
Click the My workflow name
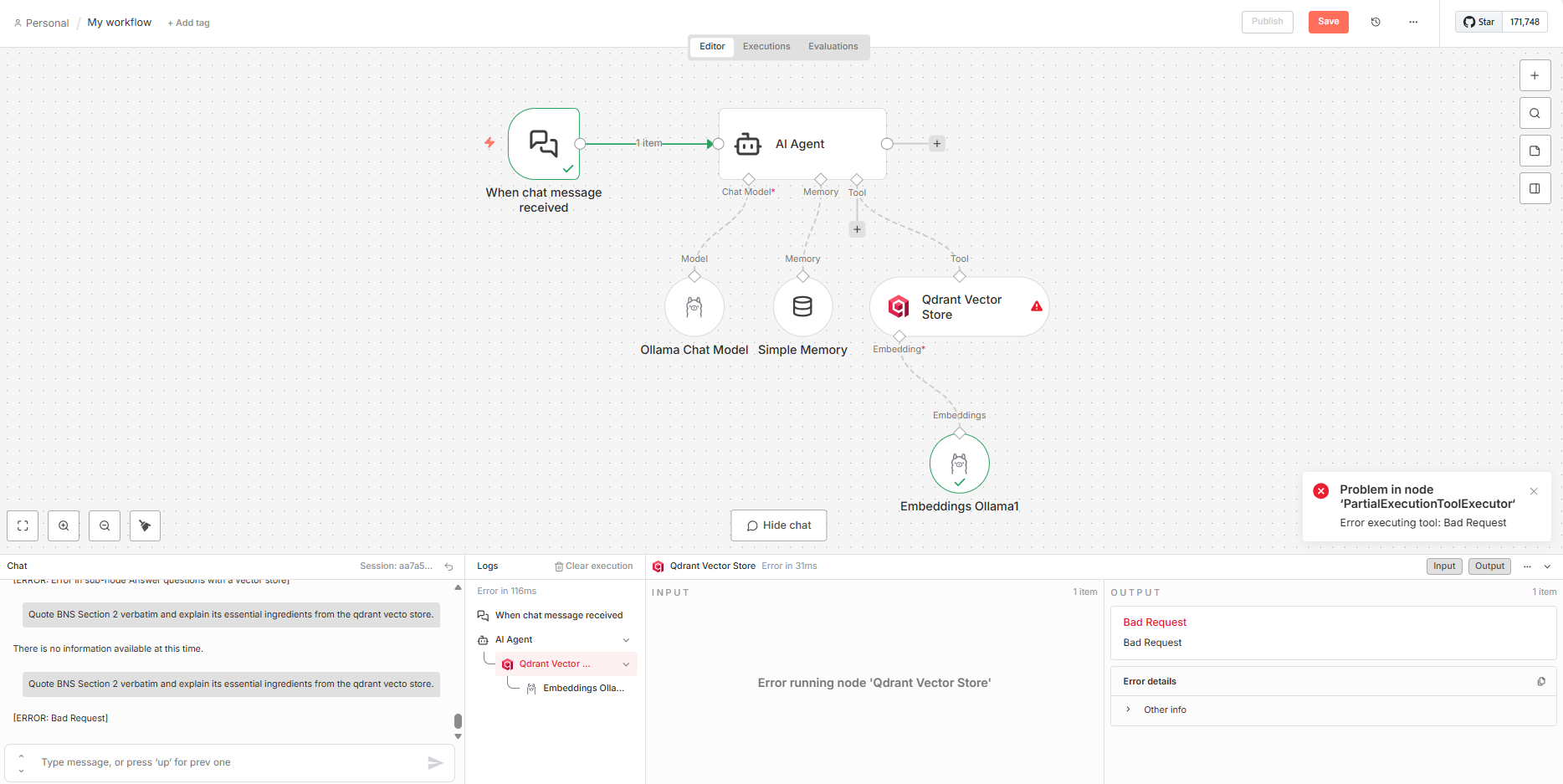(x=120, y=23)
